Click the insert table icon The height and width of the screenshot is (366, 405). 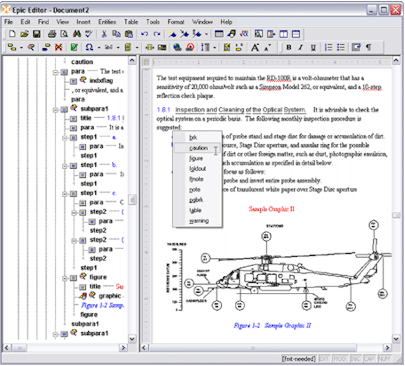219,34
